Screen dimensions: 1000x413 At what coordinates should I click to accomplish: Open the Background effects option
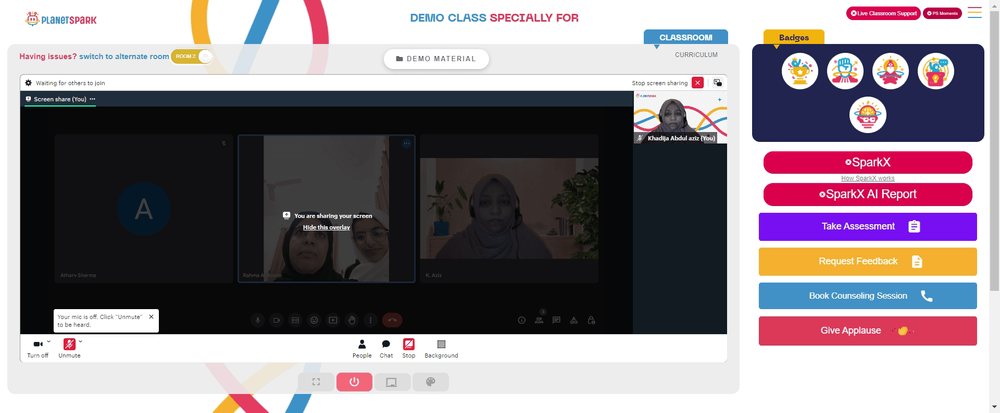coord(441,349)
